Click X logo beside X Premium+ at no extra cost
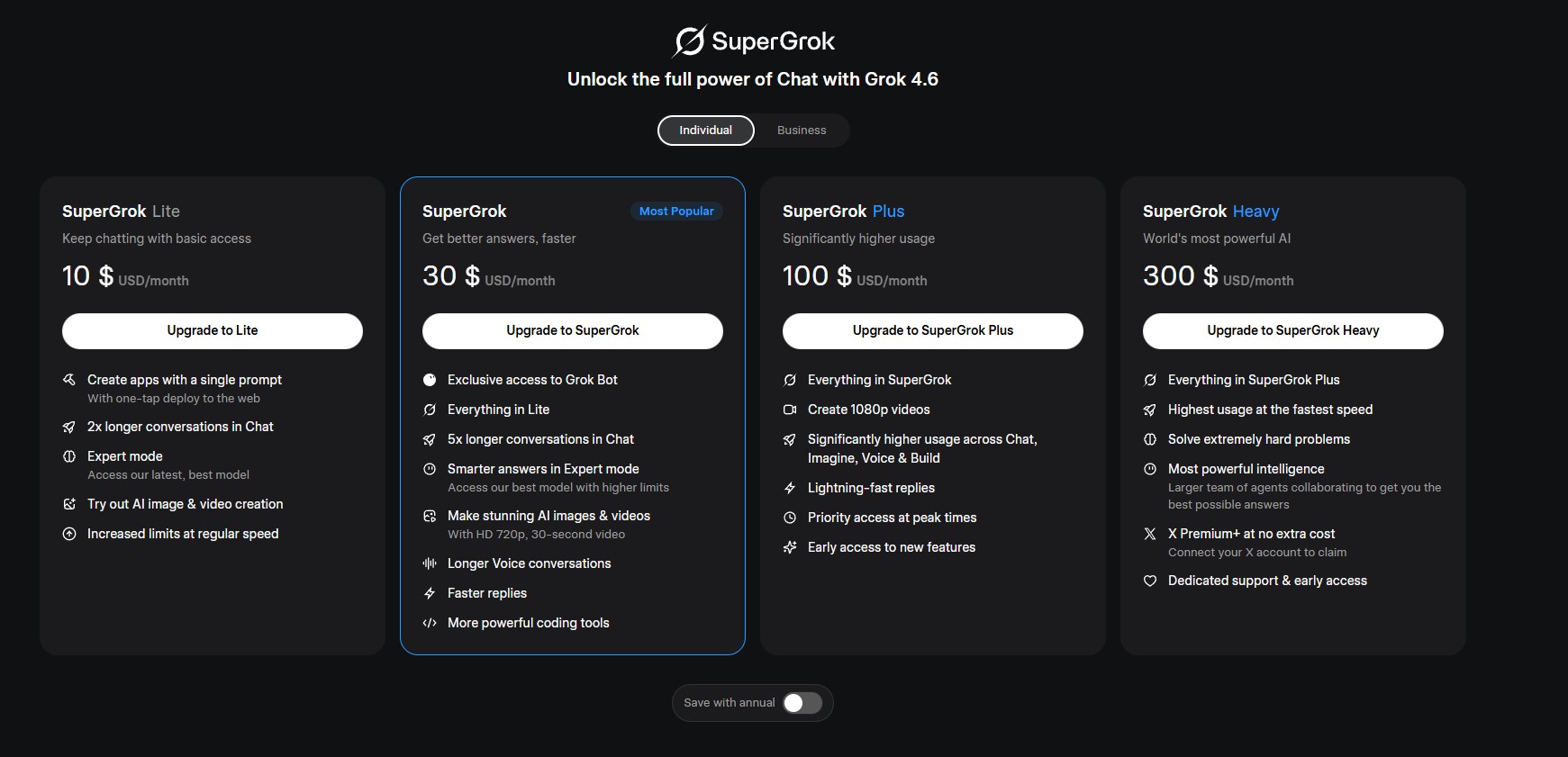This screenshot has width=1568, height=757. tap(1150, 534)
